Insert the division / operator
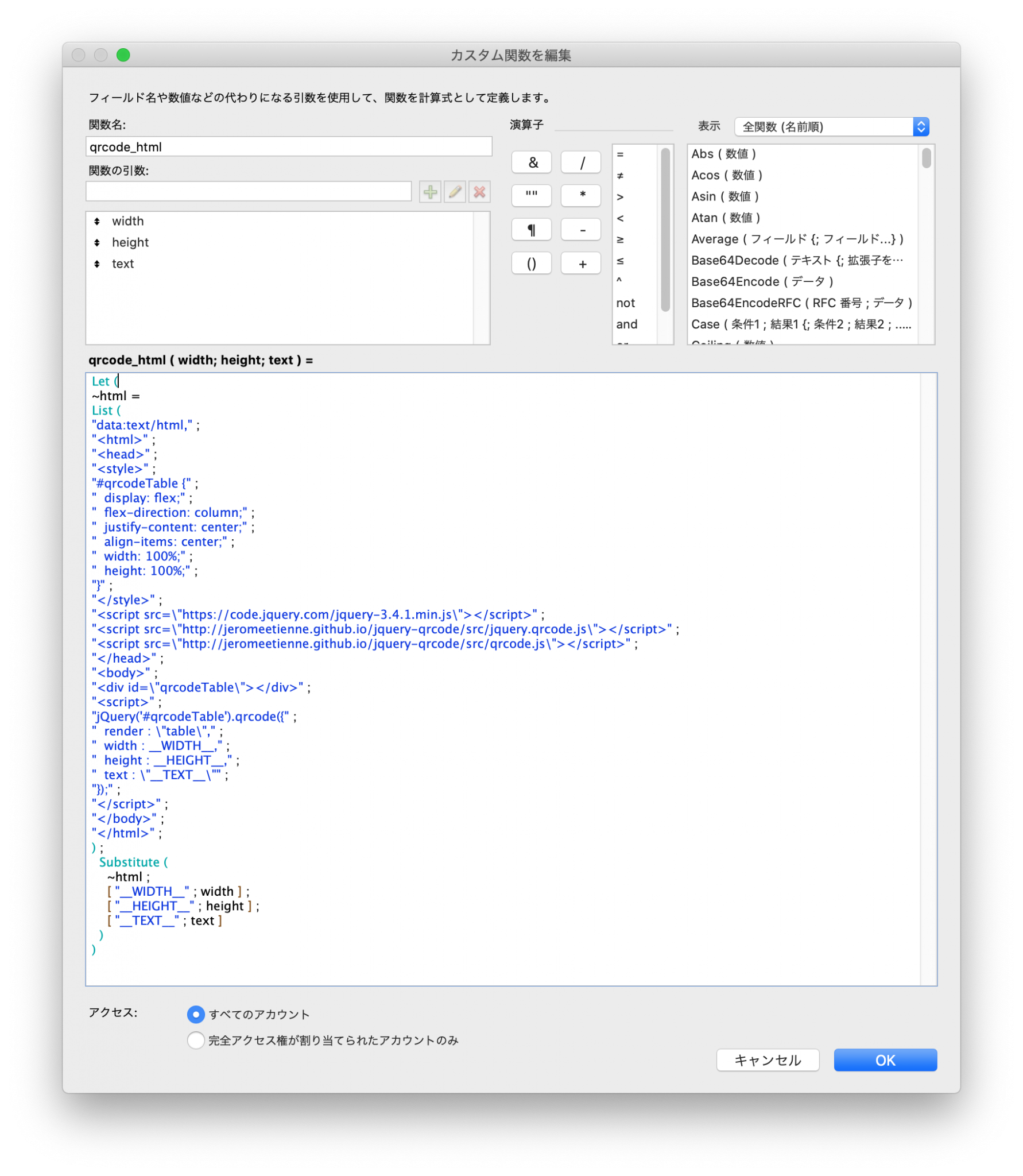Viewport: 1023px width, 1176px height. tap(580, 162)
